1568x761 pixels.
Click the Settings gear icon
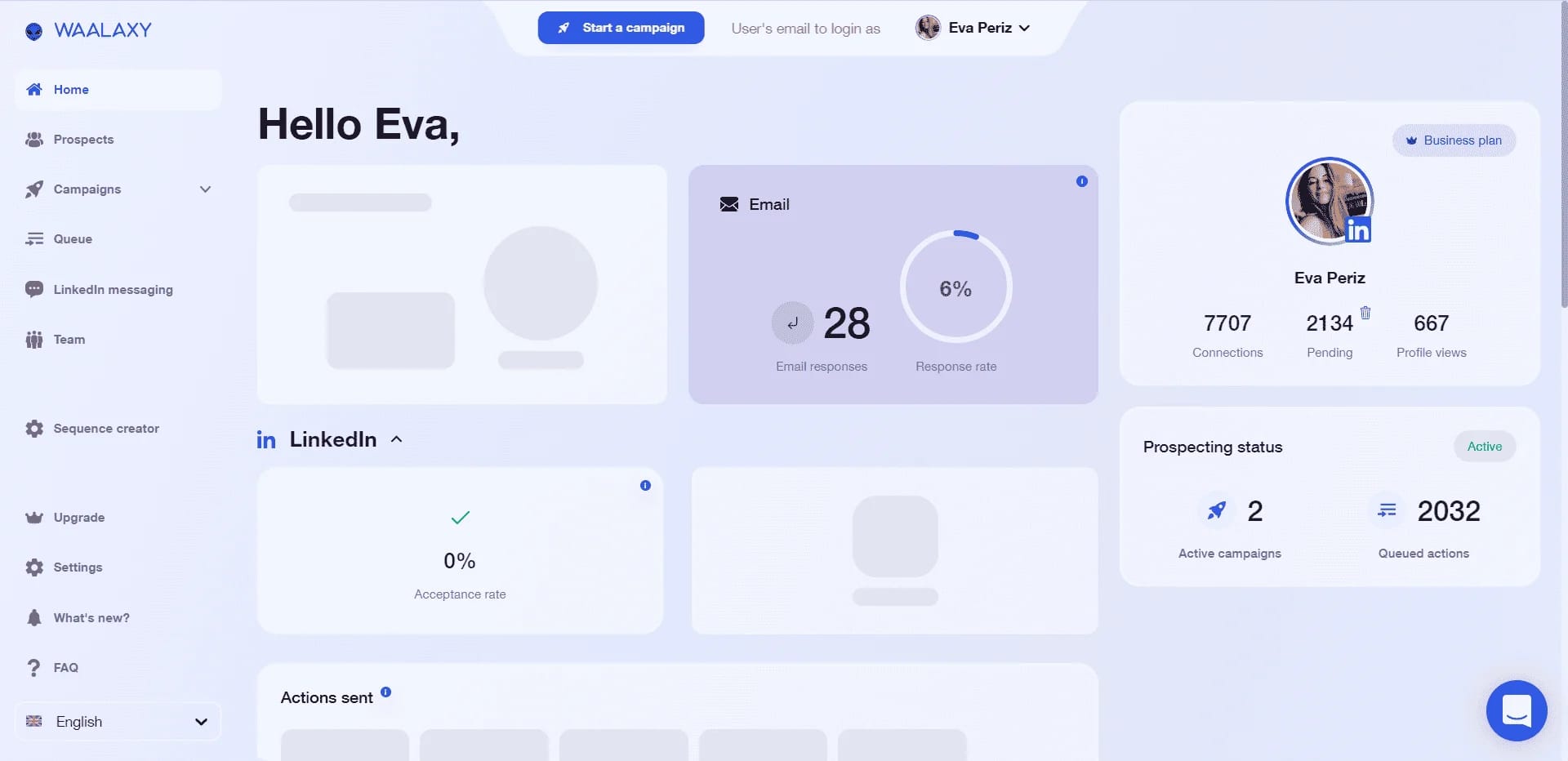(34, 567)
